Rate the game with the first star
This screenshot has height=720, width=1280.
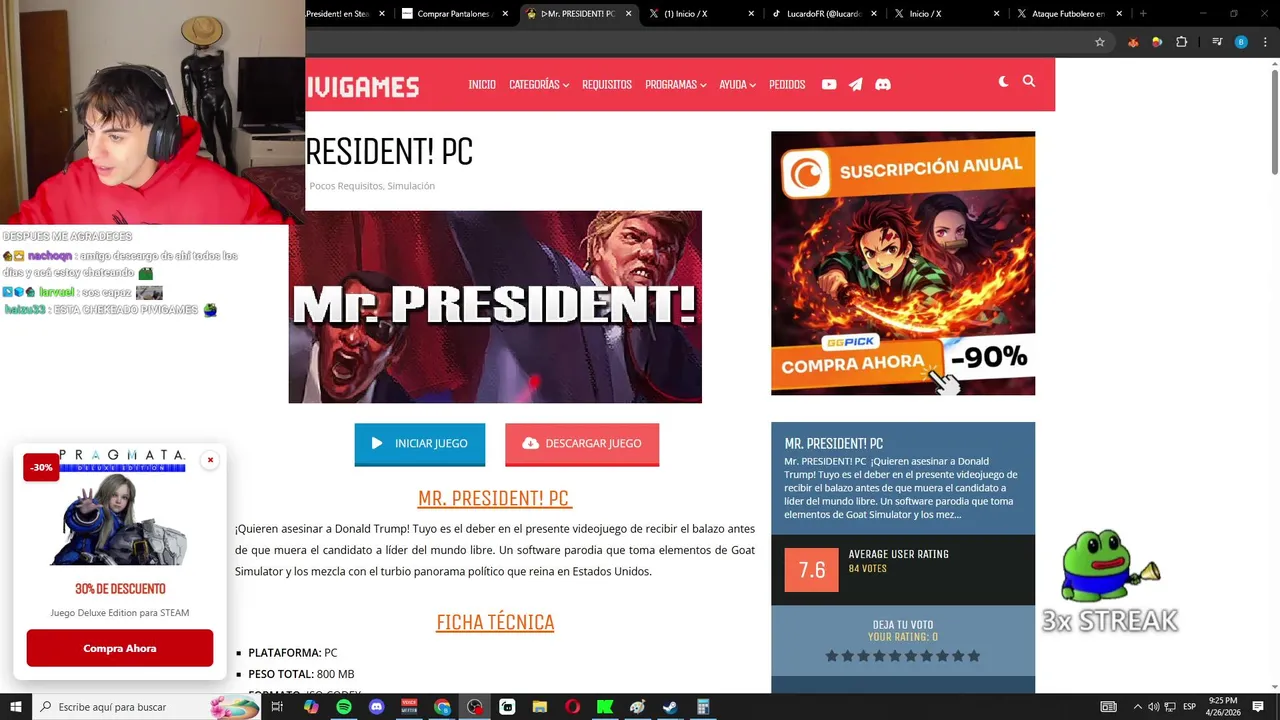(831, 656)
